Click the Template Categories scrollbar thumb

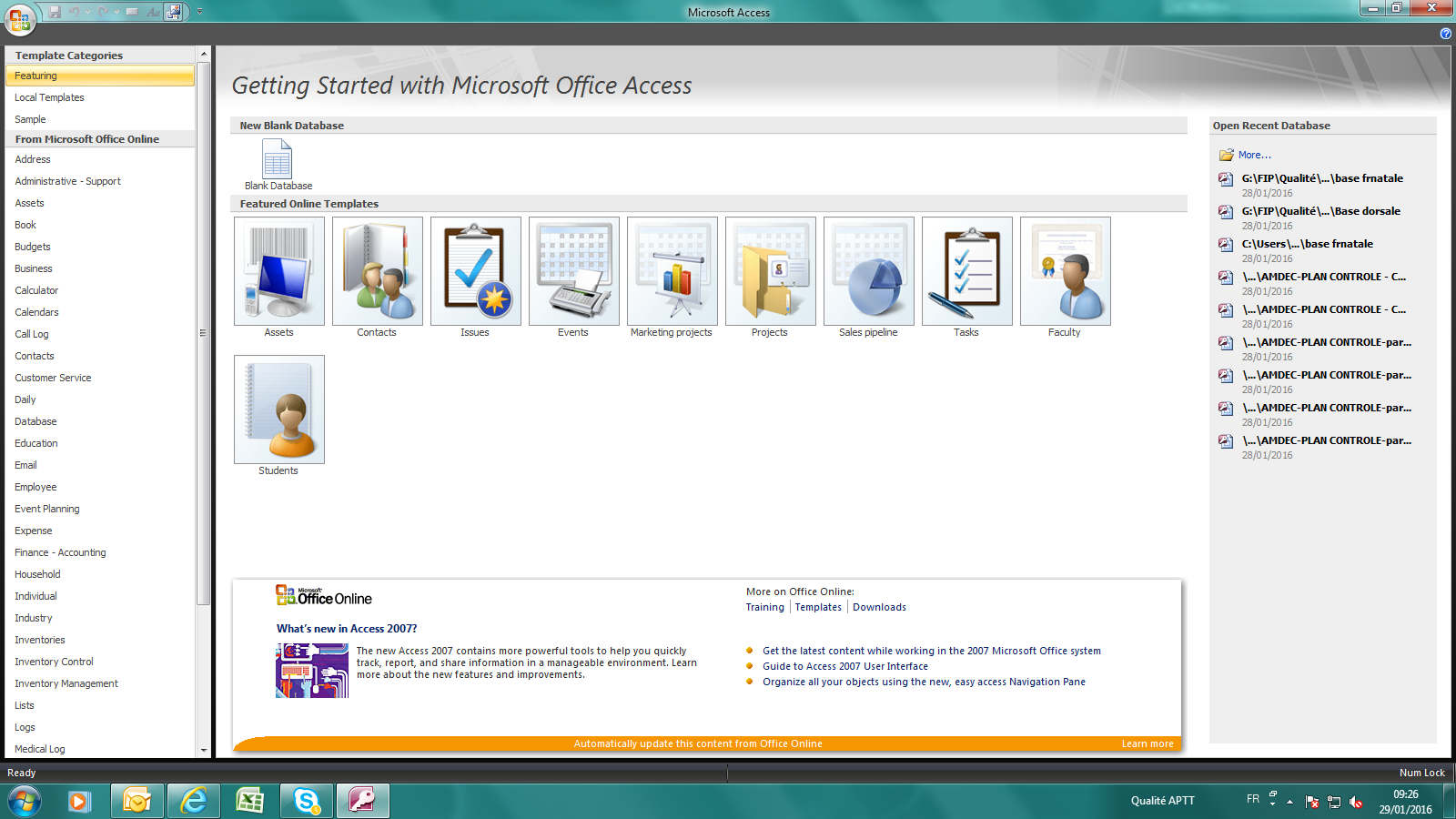[x=203, y=333]
